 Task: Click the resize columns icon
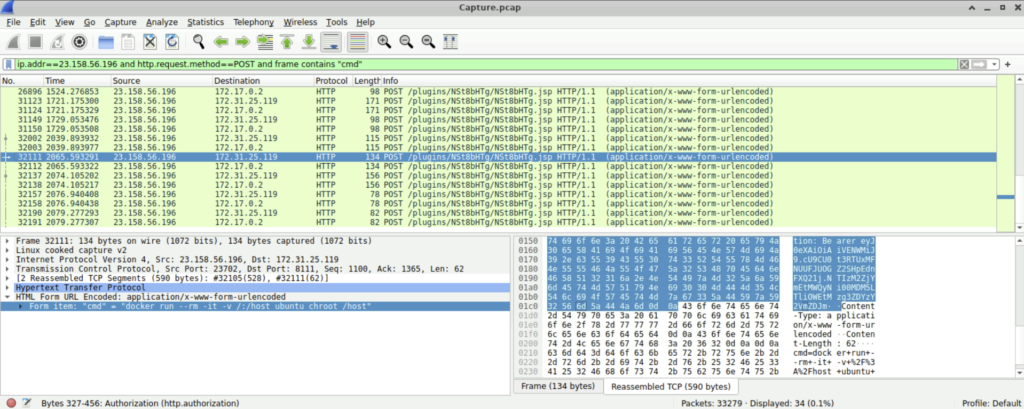(x=452, y=42)
